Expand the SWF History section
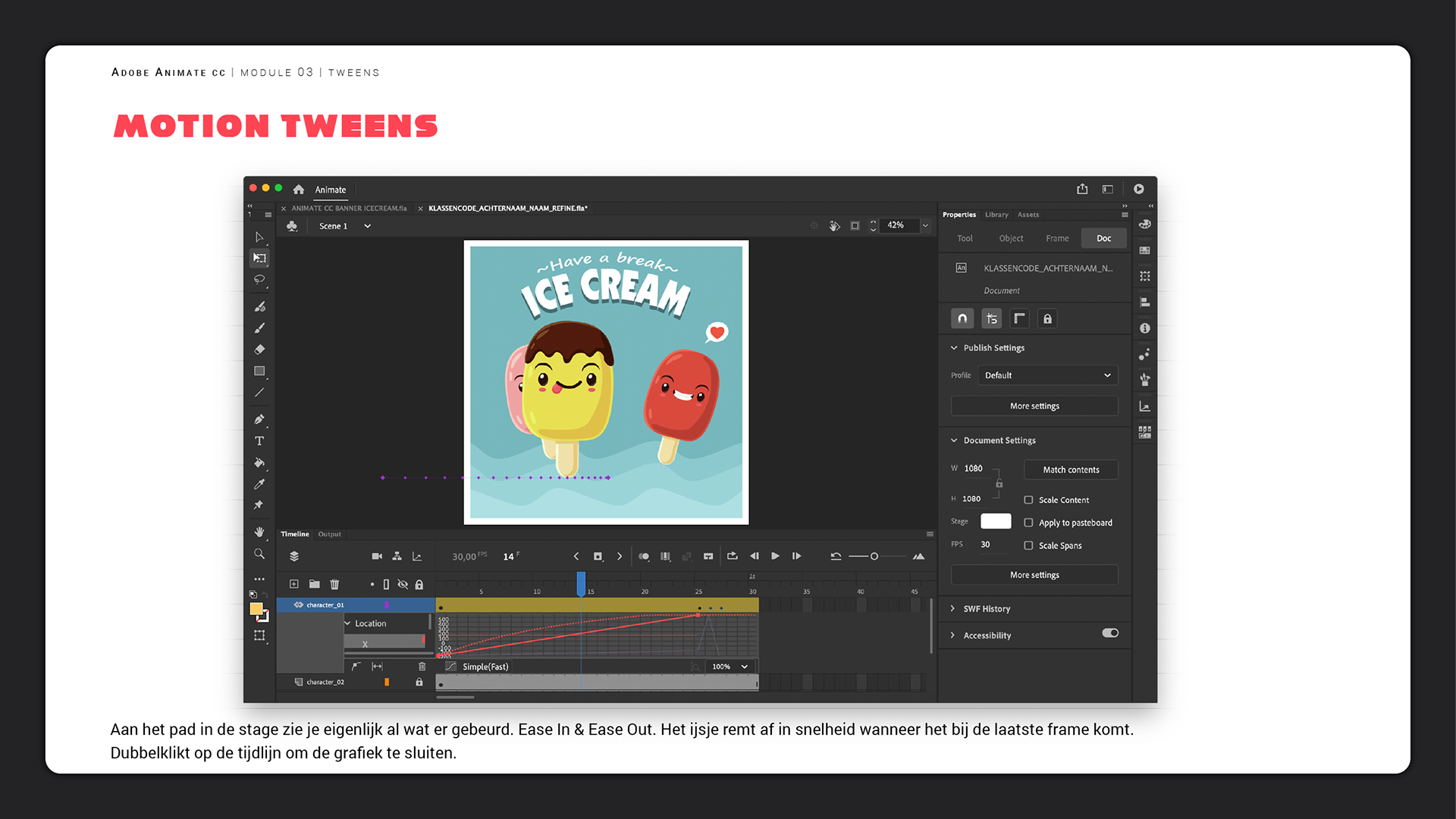Image resolution: width=1456 pixels, height=819 pixels. click(986, 609)
